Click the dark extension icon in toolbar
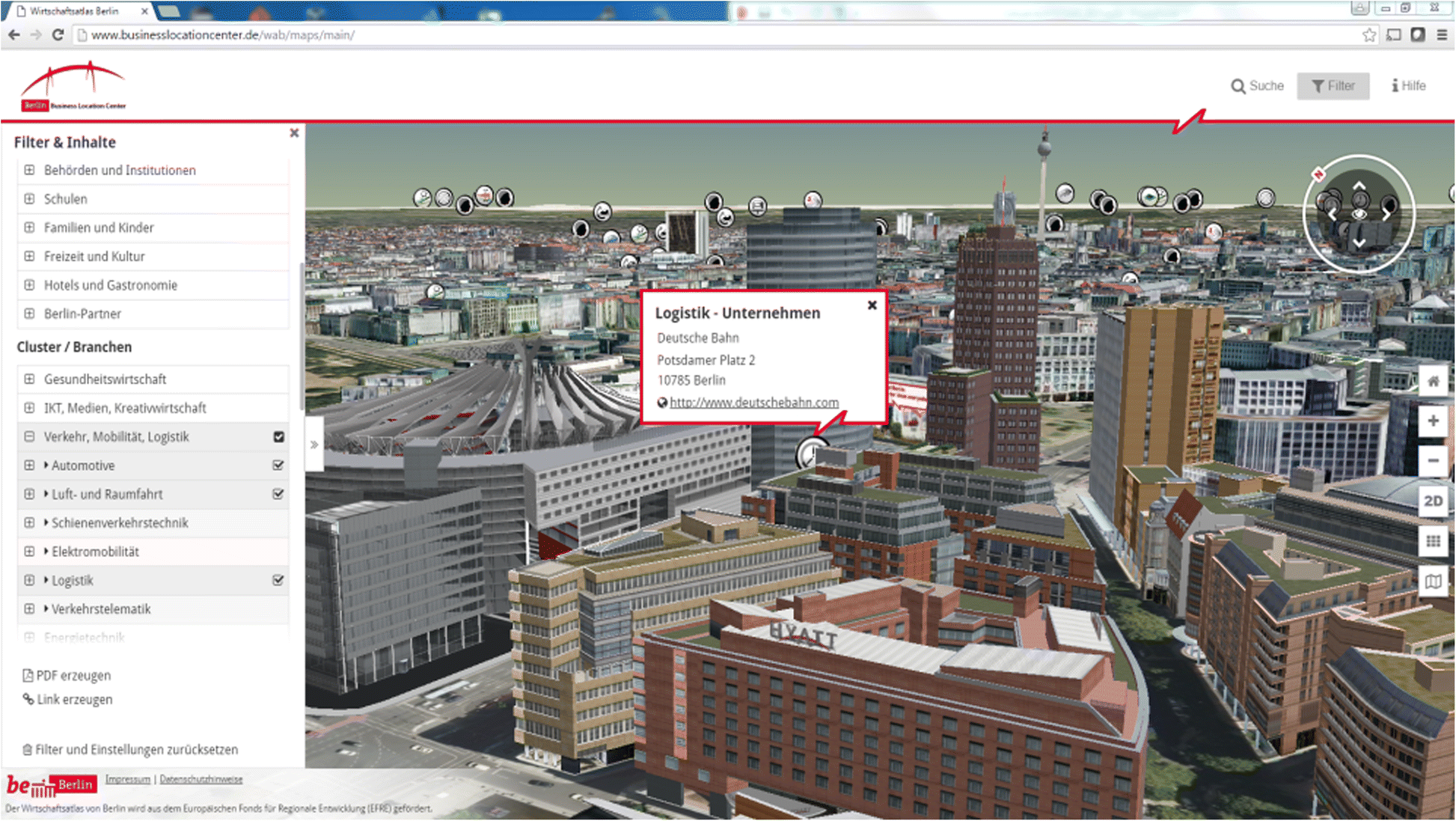1456x821 pixels. [1418, 34]
